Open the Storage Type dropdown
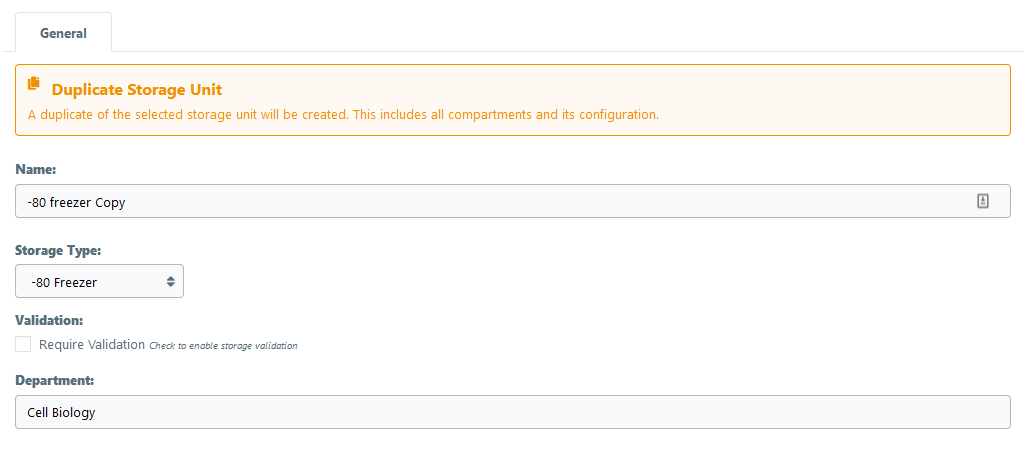The height and width of the screenshot is (450, 1023). point(99,282)
